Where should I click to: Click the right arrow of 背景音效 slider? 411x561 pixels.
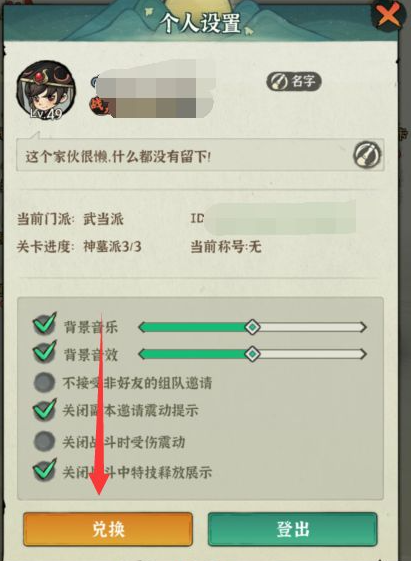pyautogui.click(x=363, y=354)
